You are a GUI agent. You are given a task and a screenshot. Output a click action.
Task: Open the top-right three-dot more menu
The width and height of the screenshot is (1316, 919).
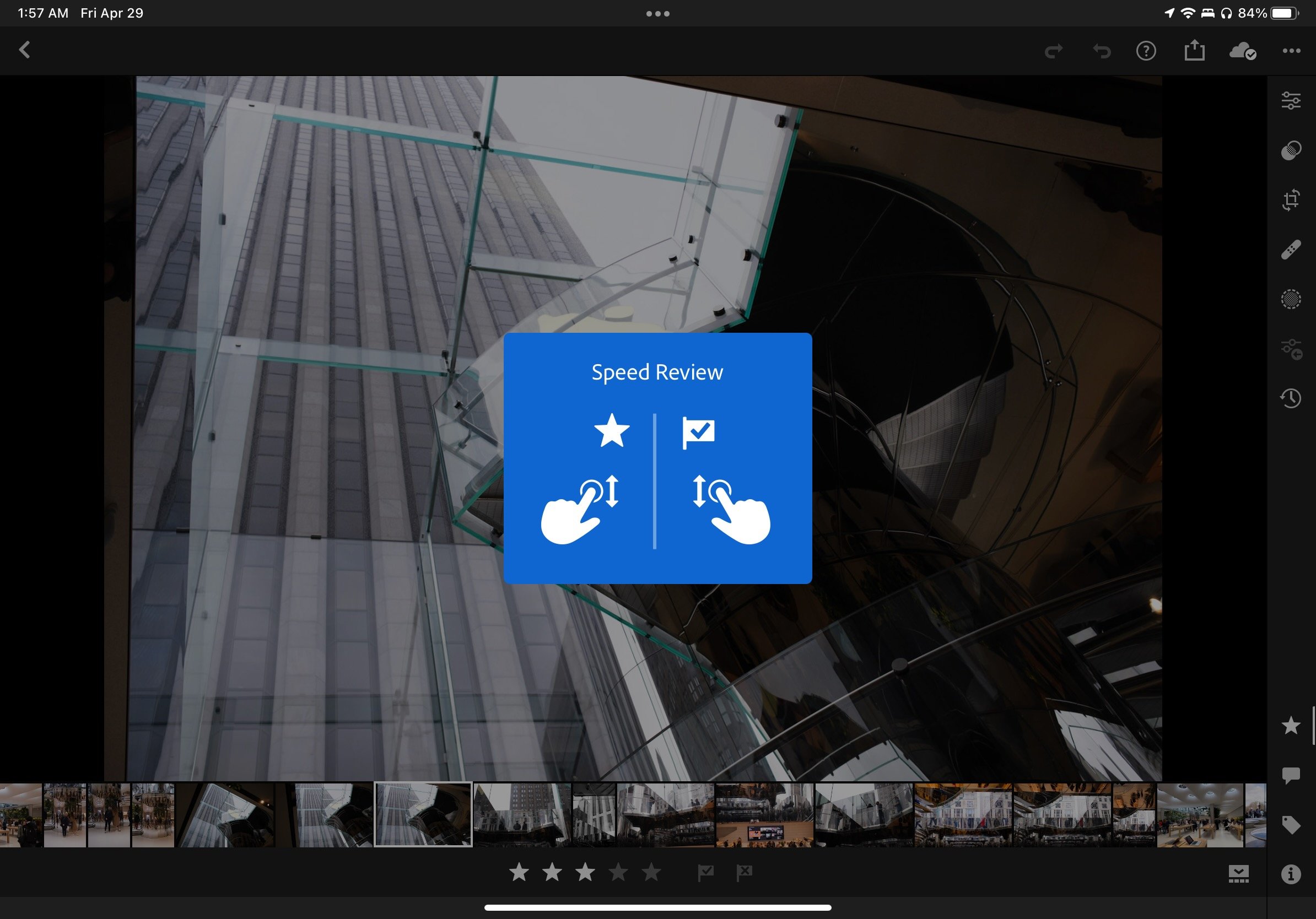[1291, 51]
